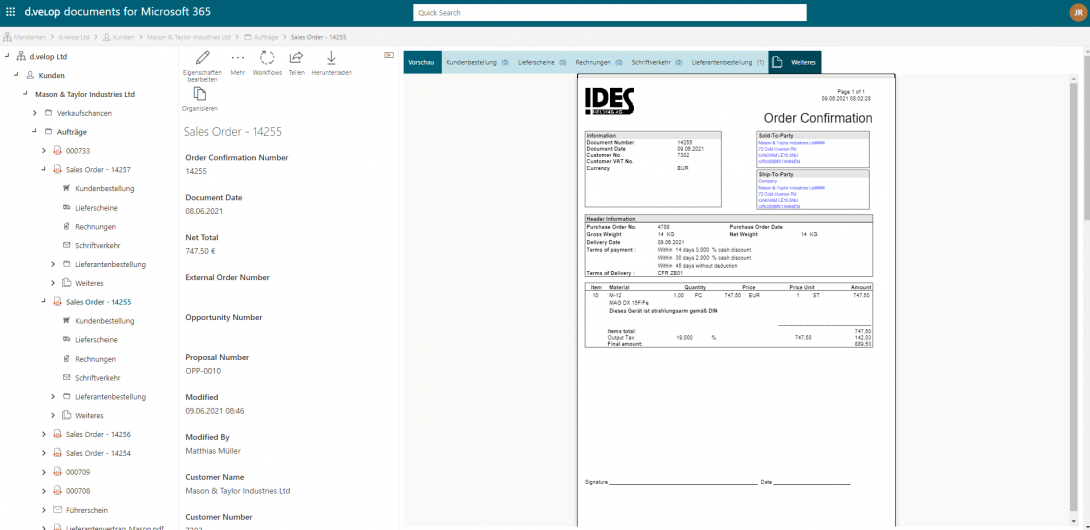Screen dimensions: 1090x530
Task: Expand Weiteres under Sales Order - 14257
Action: pyautogui.click(x=54, y=283)
